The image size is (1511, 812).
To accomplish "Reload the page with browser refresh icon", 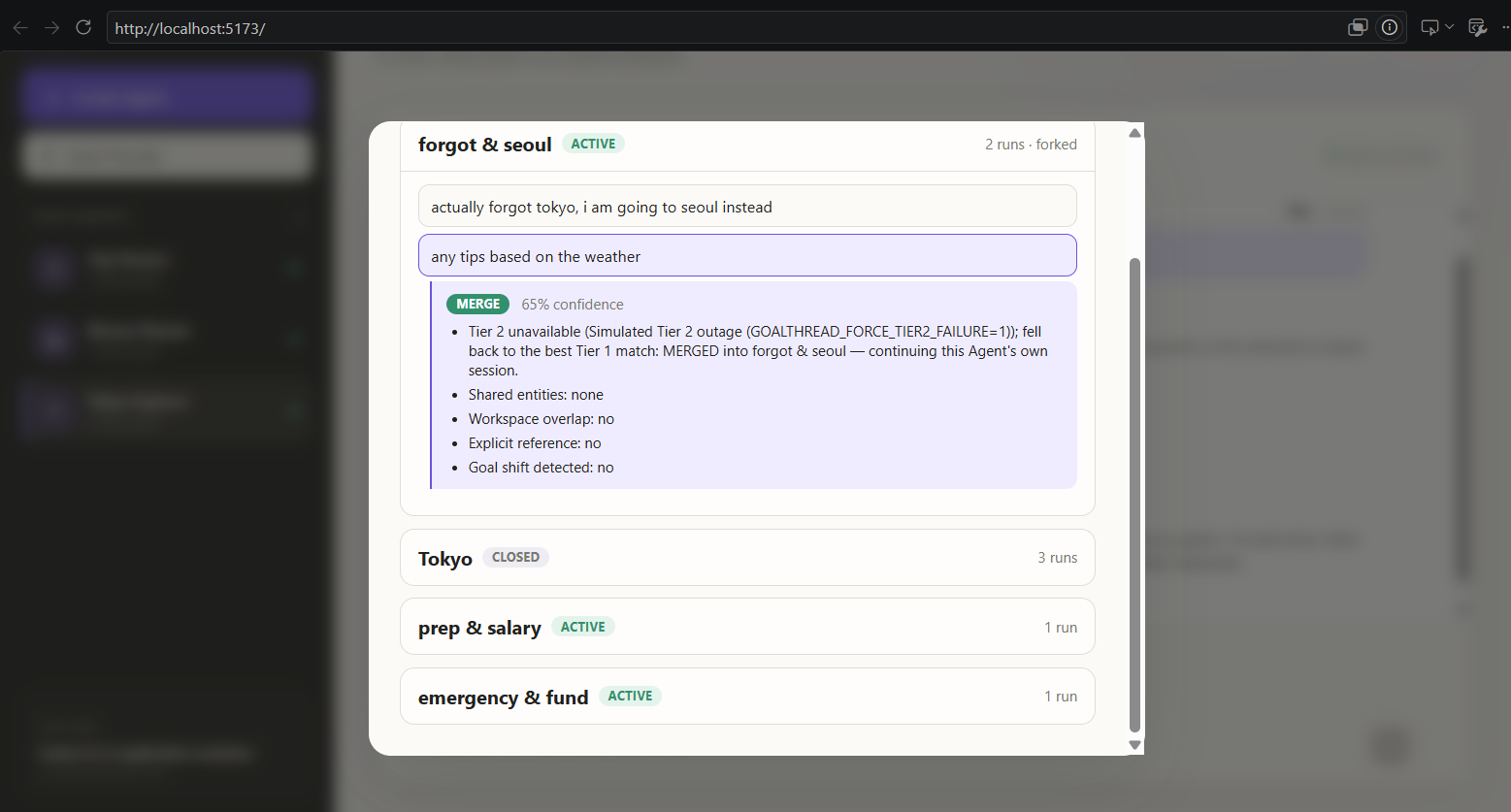I will pos(83,27).
